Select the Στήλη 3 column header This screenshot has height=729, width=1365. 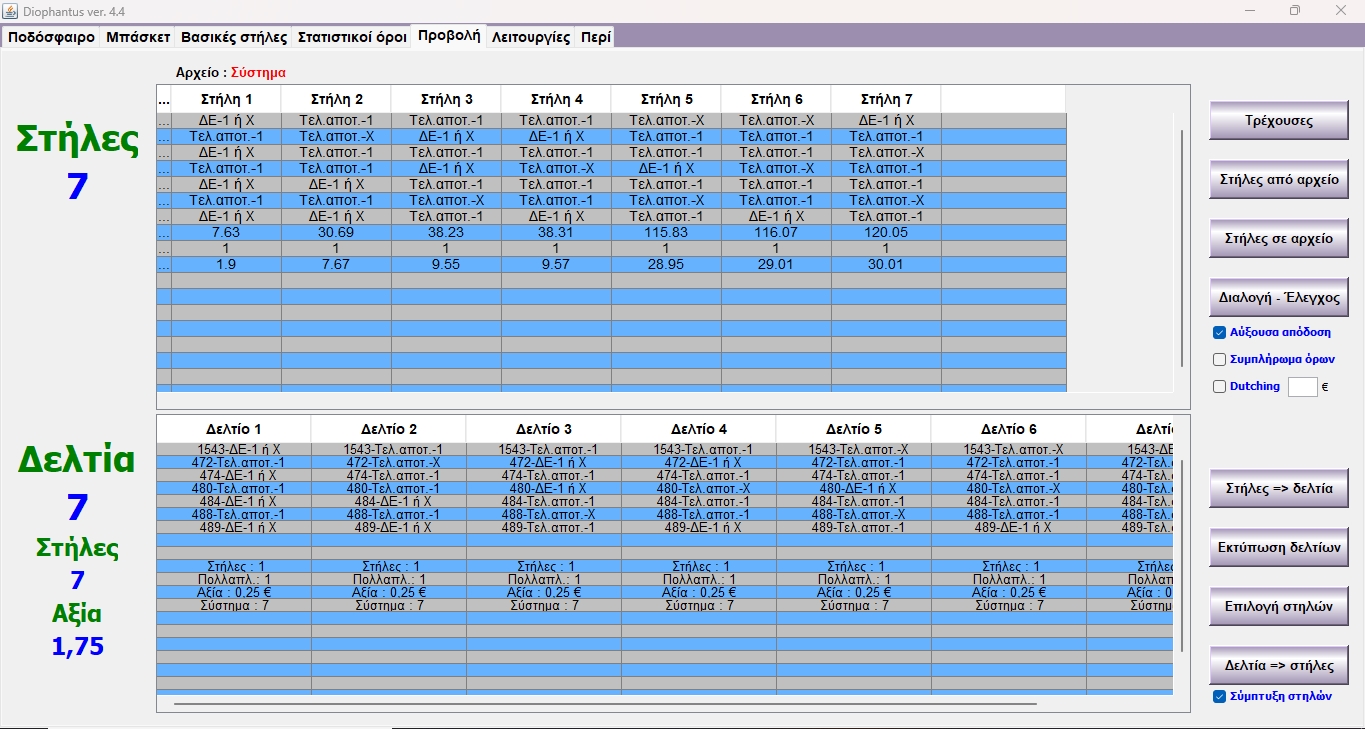[446, 100]
